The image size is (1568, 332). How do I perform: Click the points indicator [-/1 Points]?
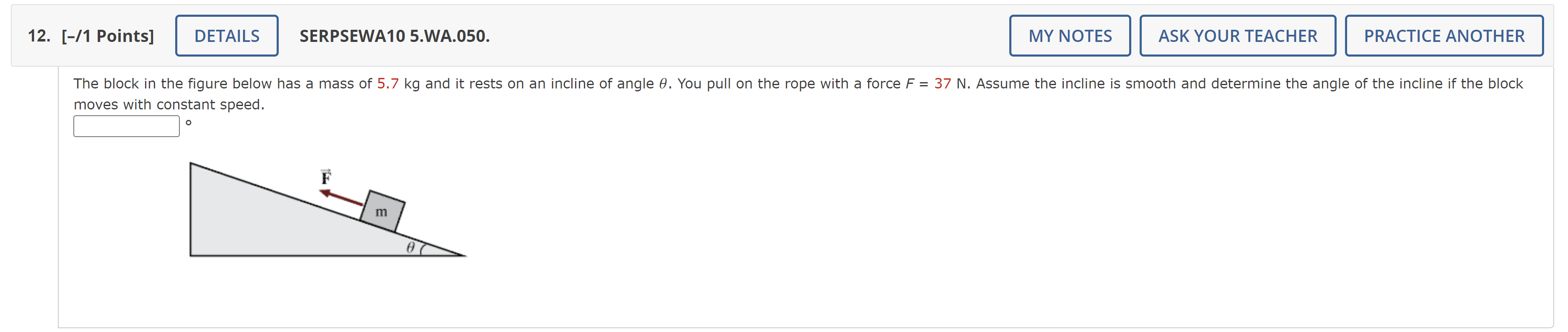click(107, 35)
